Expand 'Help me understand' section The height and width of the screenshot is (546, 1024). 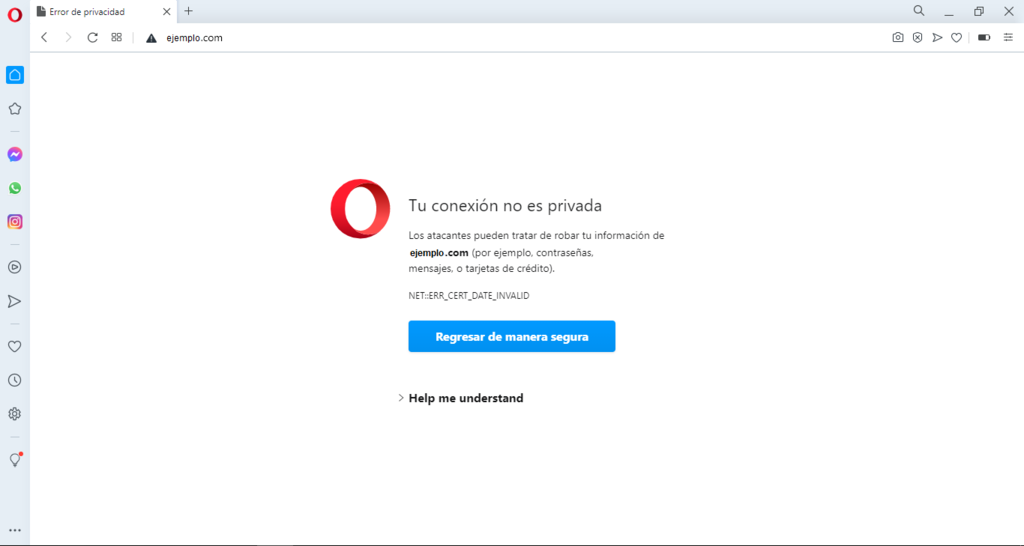(x=461, y=398)
